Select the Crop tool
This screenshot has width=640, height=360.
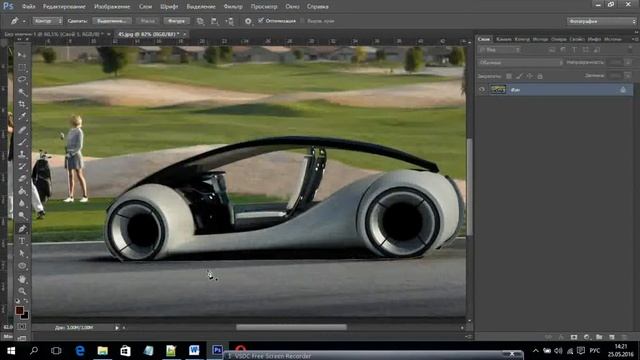(x=22, y=104)
